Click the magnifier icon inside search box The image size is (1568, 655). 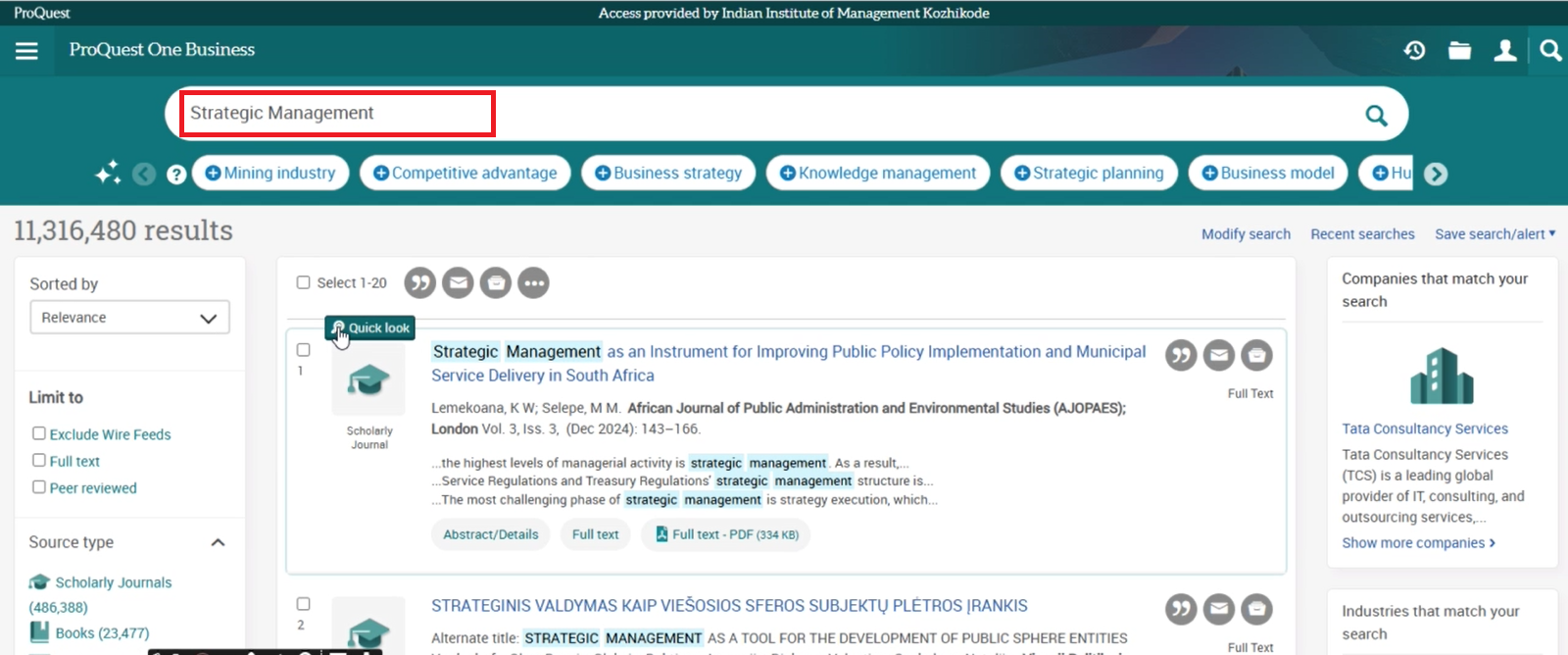tap(1376, 116)
